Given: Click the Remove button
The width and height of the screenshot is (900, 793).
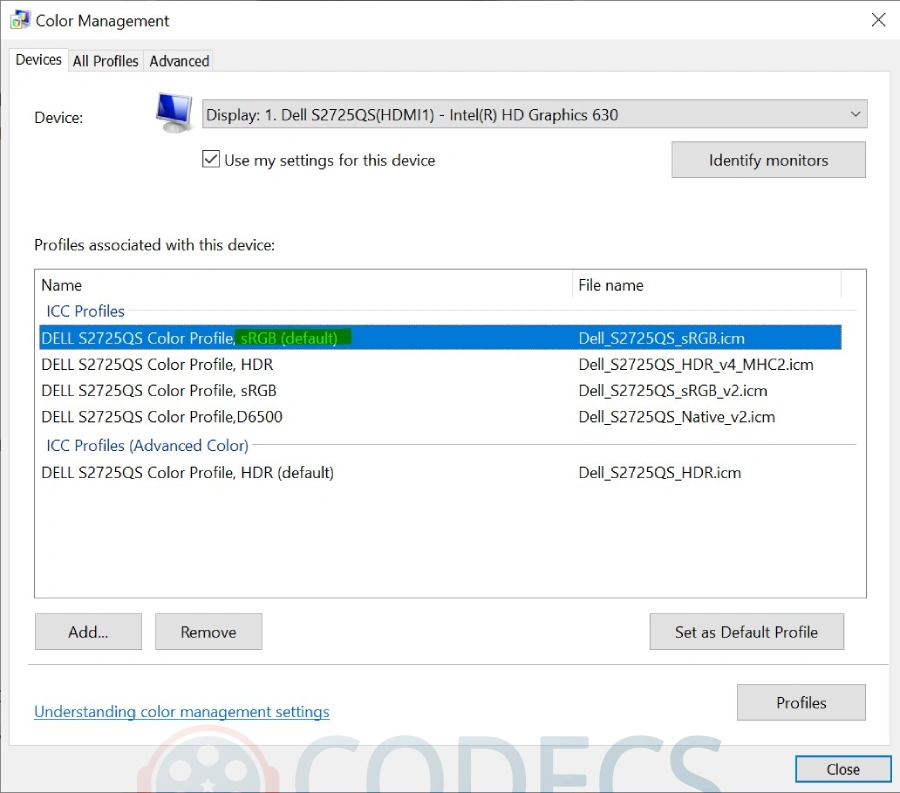Looking at the screenshot, I should [x=208, y=632].
